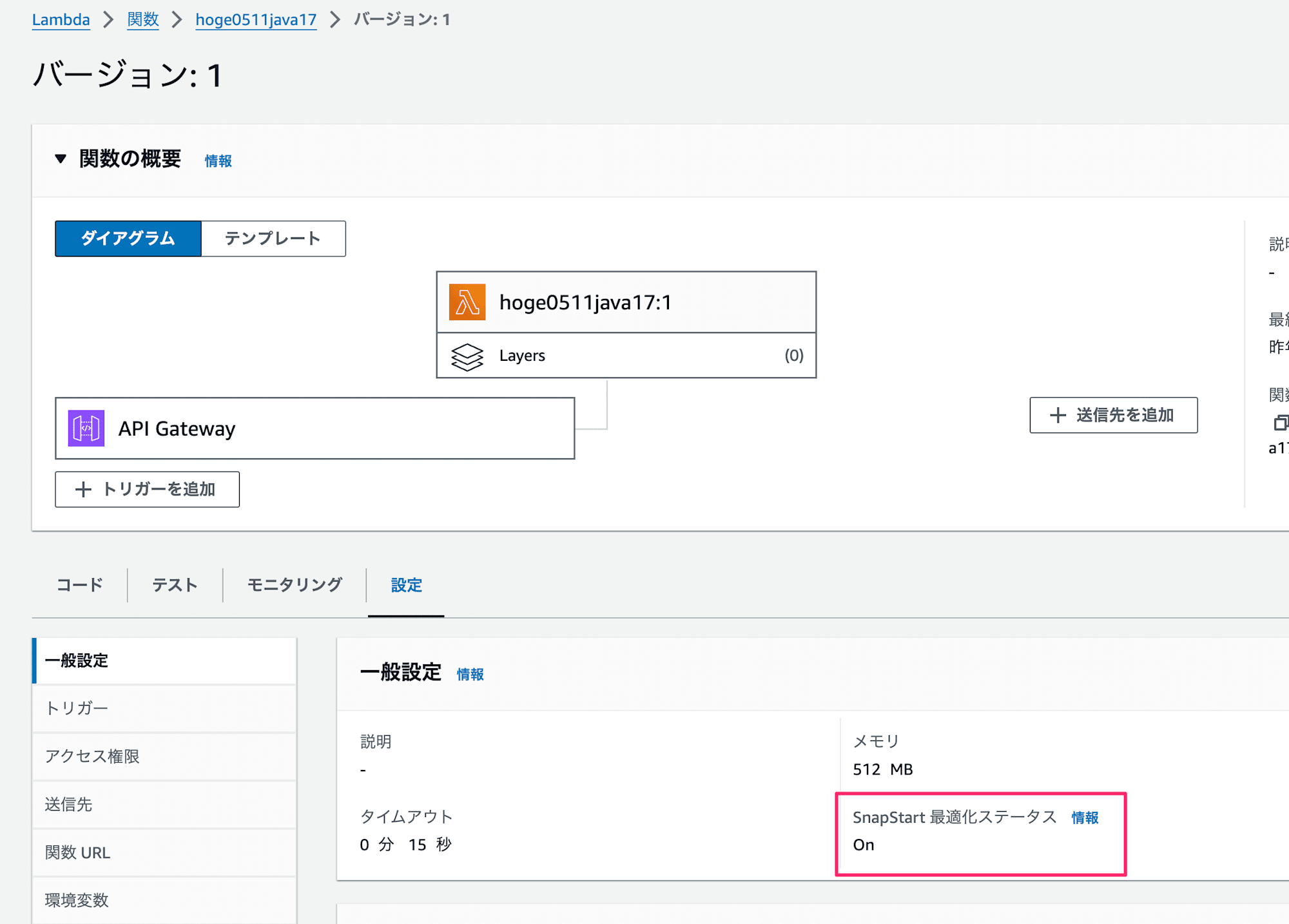Open the モニタリング tab
The height and width of the screenshot is (924, 1289).
(x=295, y=585)
